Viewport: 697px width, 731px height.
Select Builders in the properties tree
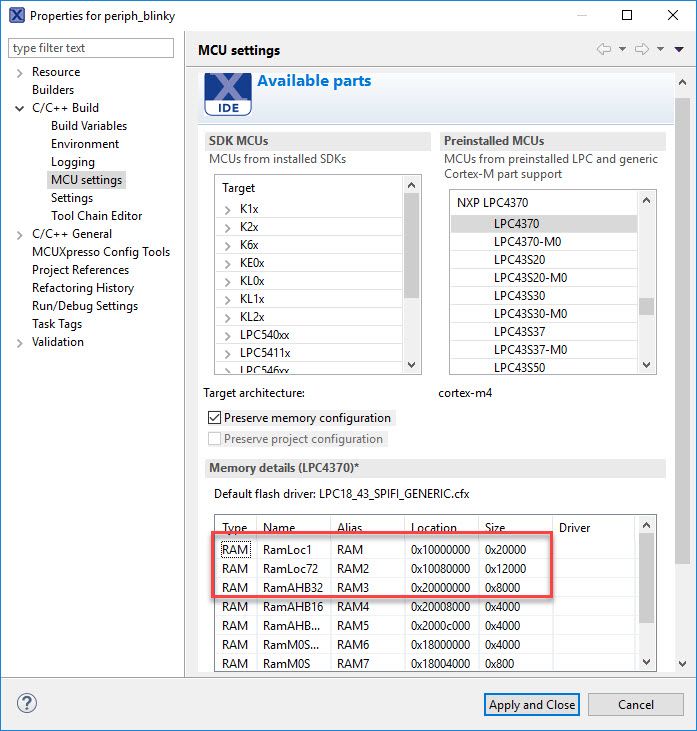click(x=53, y=90)
